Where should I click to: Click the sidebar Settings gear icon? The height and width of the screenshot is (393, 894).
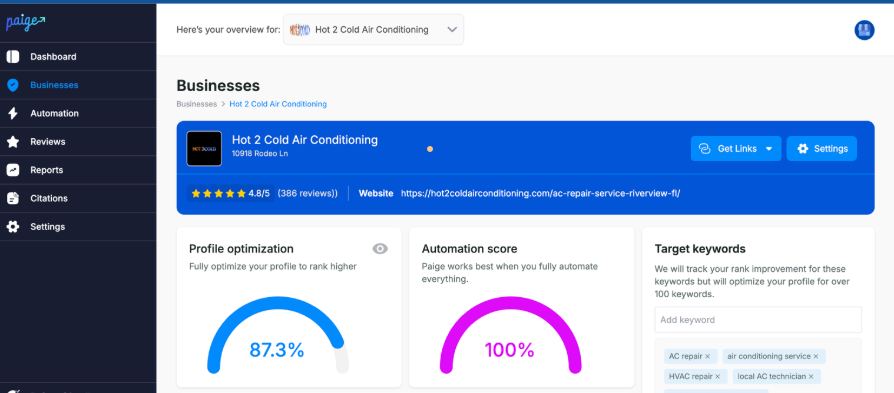pyautogui.click(x=13, y=226)
